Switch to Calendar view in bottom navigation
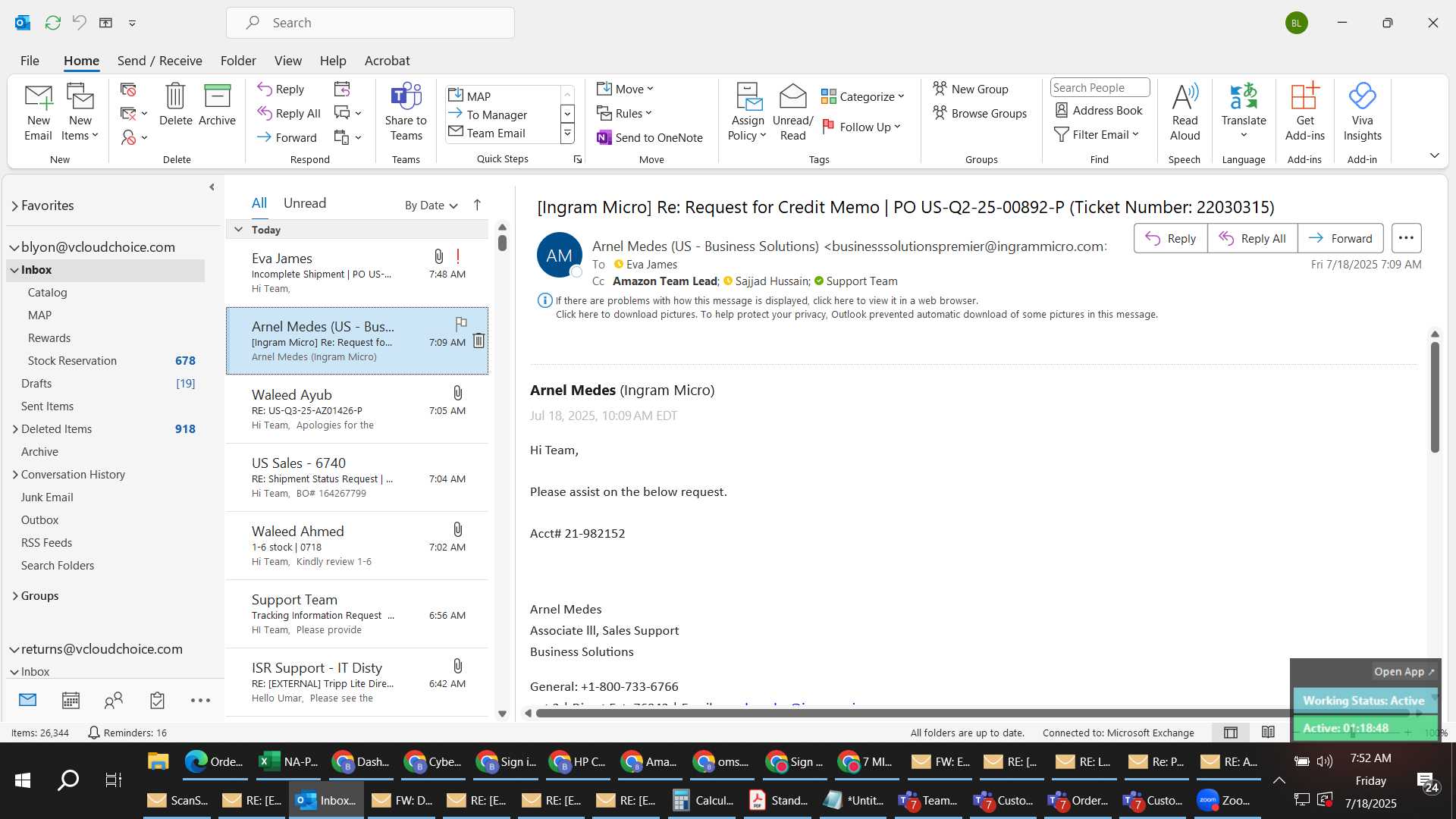This screenshot has width=1456, height=819. 71,700
